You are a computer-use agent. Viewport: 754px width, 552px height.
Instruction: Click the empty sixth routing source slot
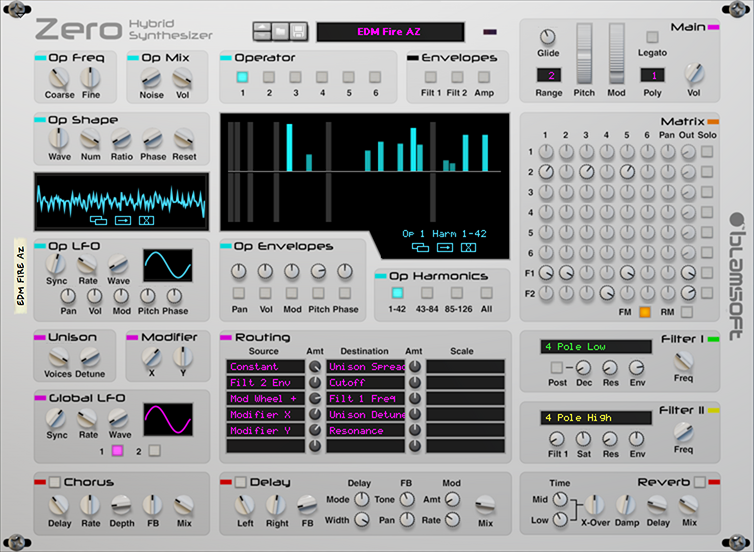[x=265, y=446]
